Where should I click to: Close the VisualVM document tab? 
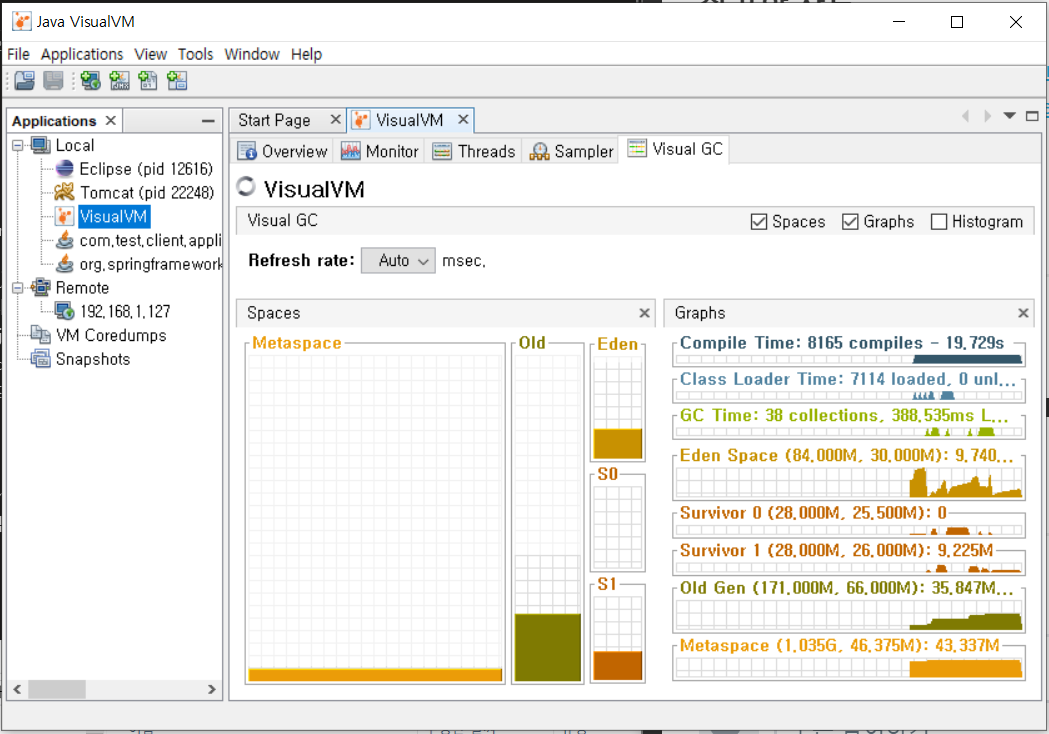(x=463, y=120)
